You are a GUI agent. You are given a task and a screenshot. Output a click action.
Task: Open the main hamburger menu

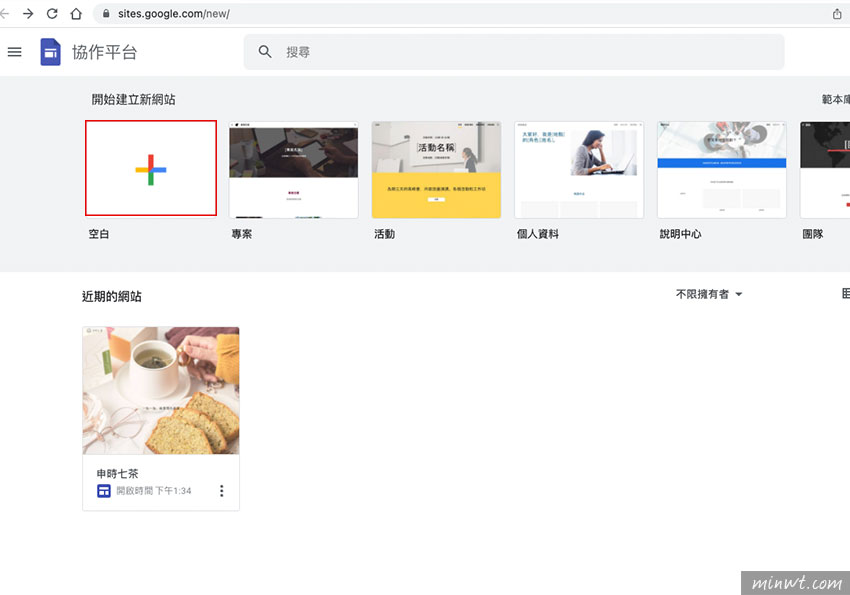click(x=15, y=52)
